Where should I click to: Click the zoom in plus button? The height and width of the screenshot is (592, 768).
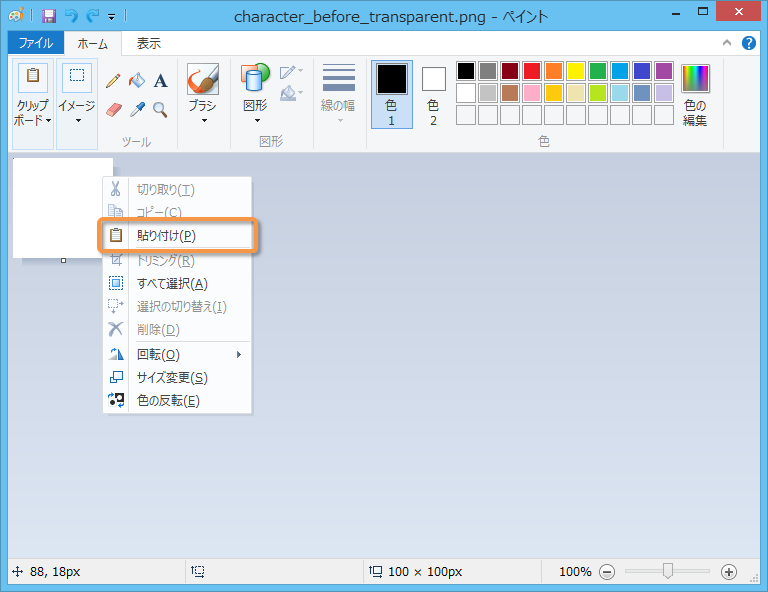click(x=729, y=572)
